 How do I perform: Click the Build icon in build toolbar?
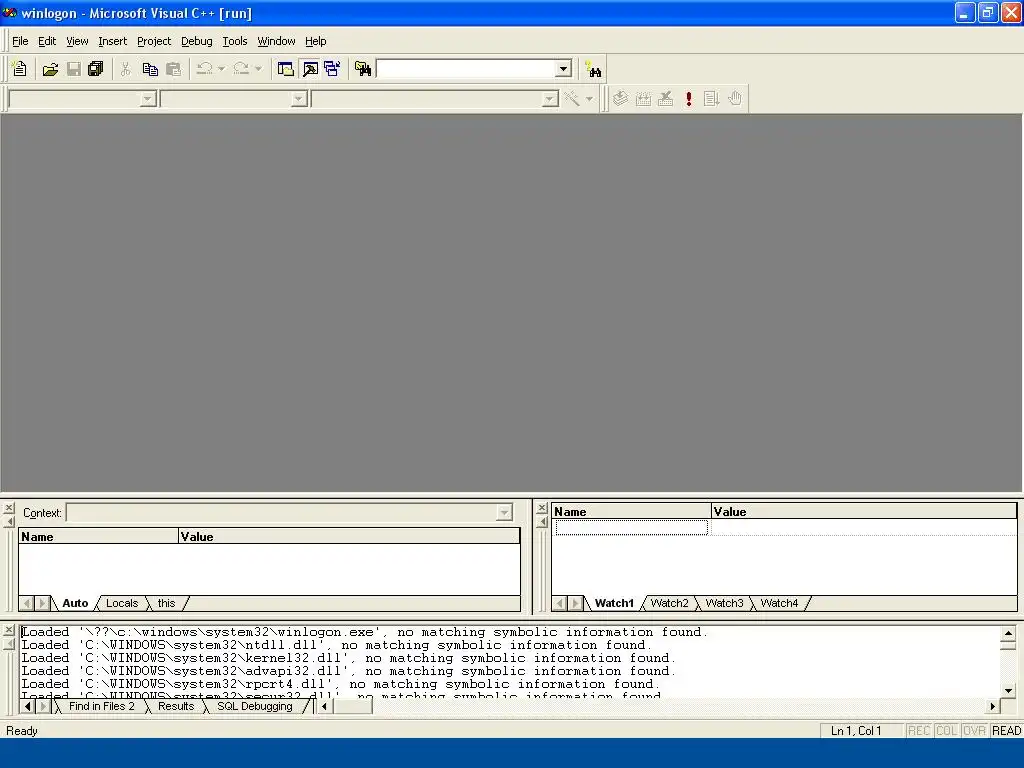[643, 99]
